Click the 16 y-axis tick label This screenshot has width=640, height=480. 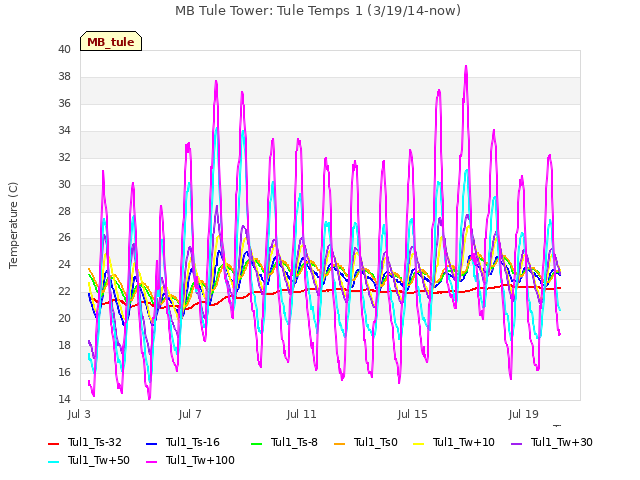(x=64, y=372)
